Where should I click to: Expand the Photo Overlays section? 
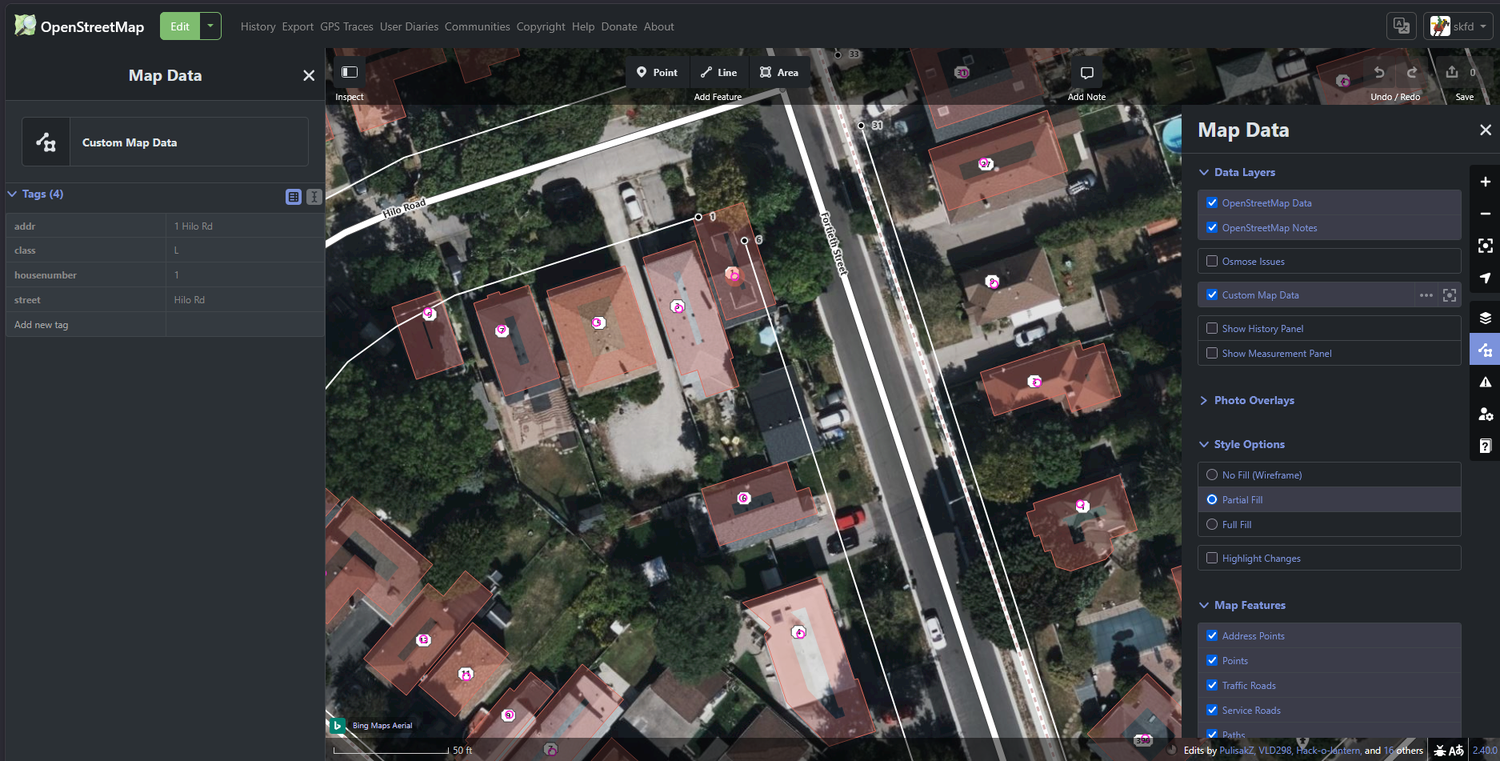(x=1246, y=400)
